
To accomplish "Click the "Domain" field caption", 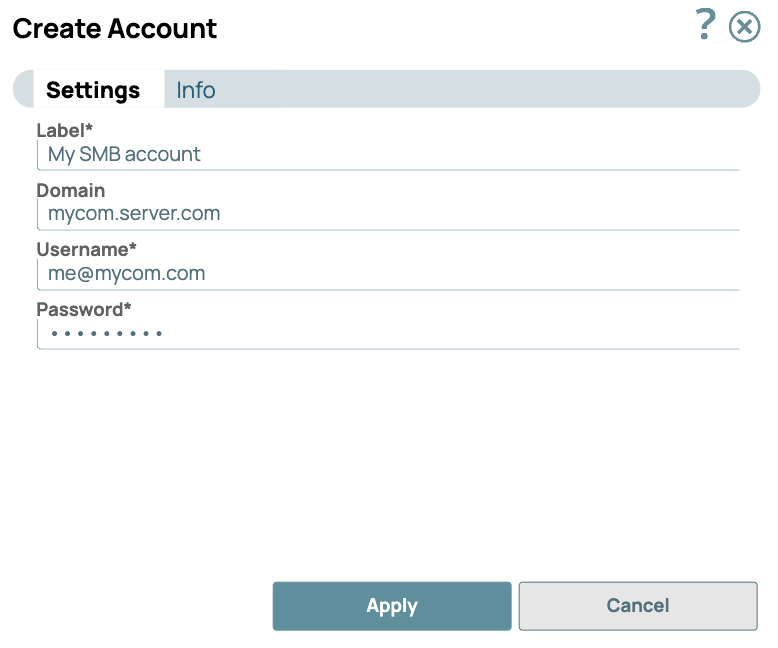I will coord(71,190).
